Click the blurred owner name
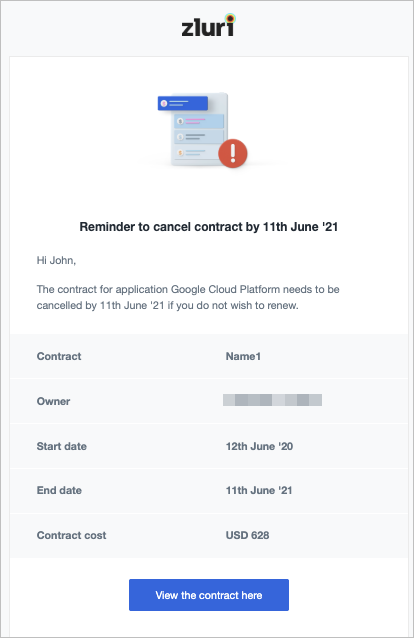414x638 pixels. 272,400
